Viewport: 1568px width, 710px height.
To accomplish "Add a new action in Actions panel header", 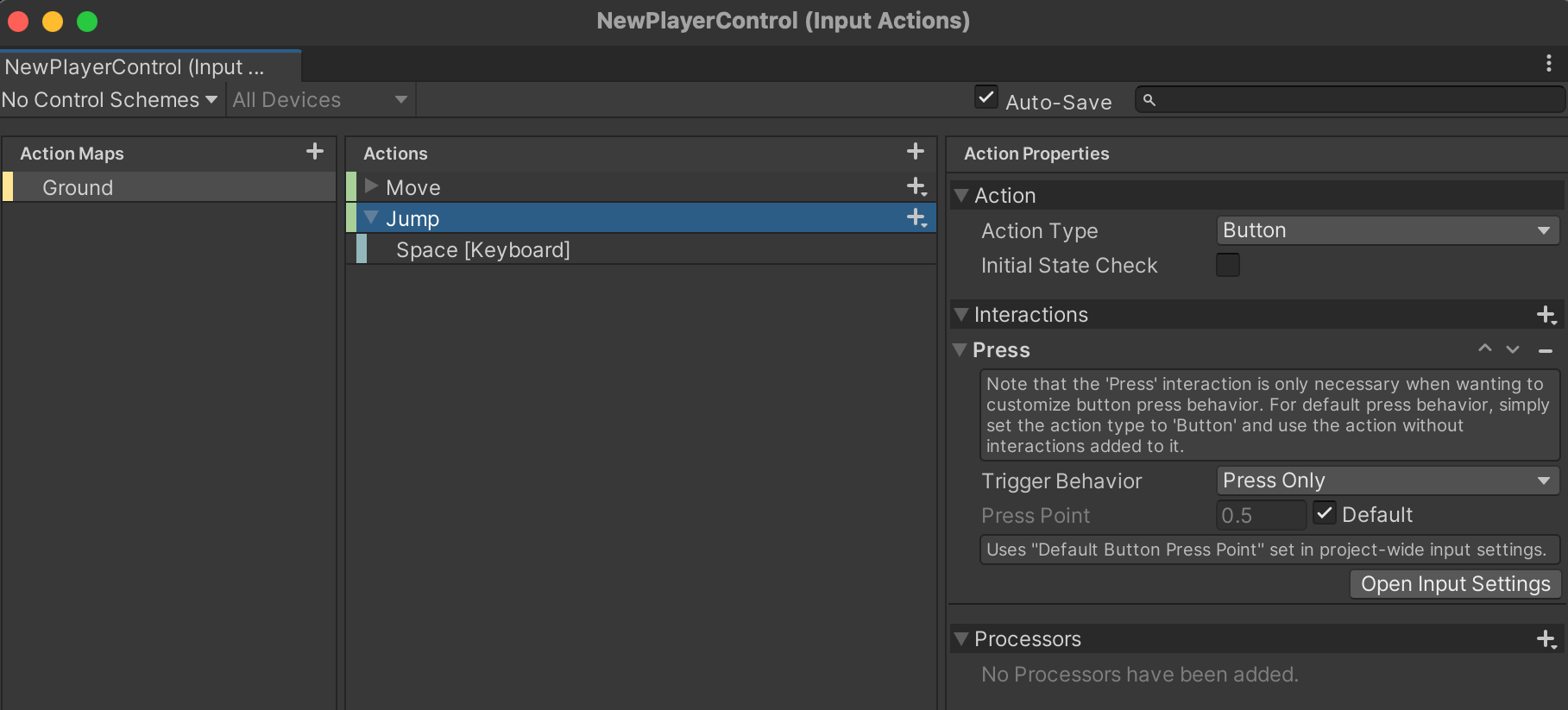I will point(916,152).
